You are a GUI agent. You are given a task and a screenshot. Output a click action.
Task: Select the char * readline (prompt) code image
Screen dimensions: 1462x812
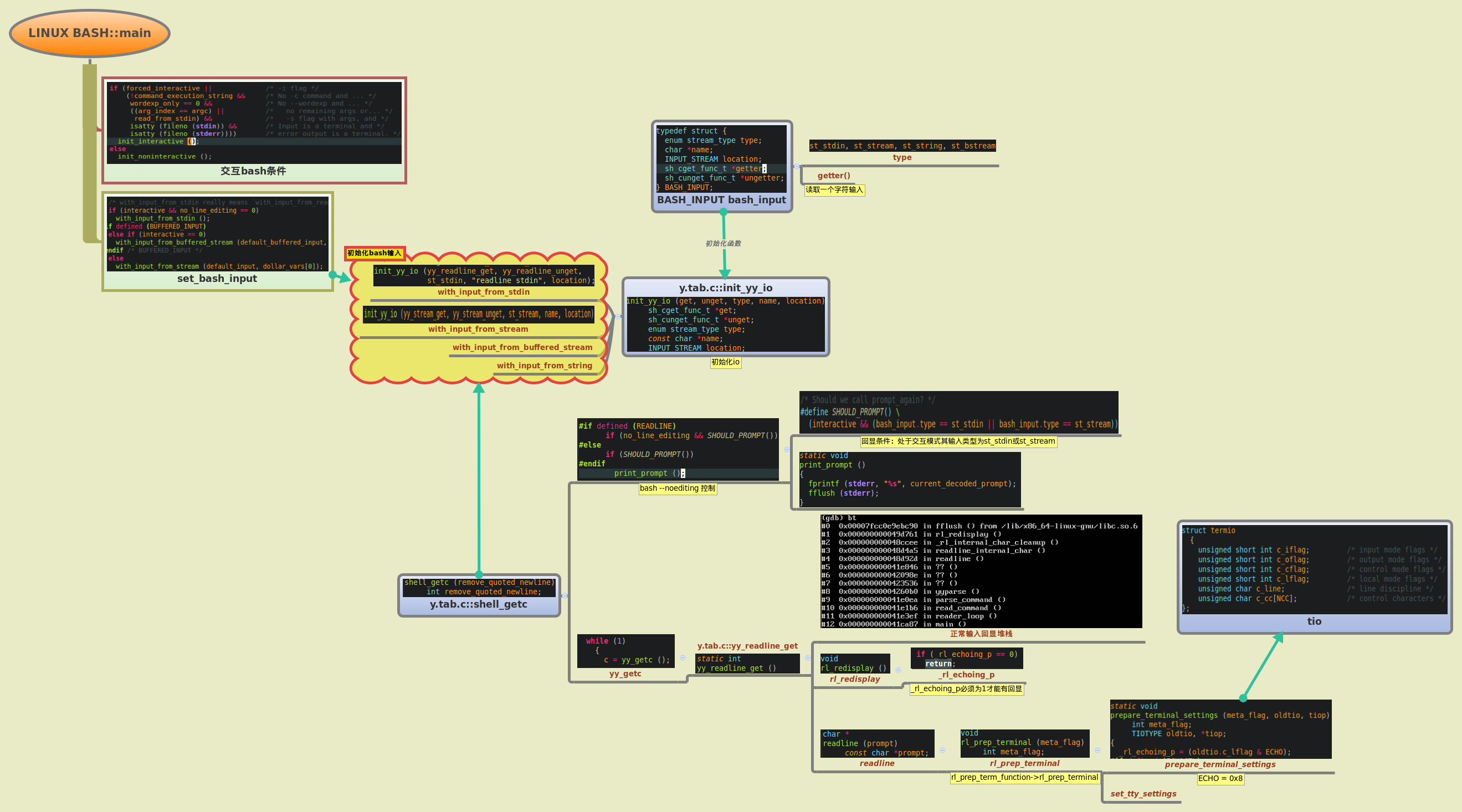coord(877,743)
